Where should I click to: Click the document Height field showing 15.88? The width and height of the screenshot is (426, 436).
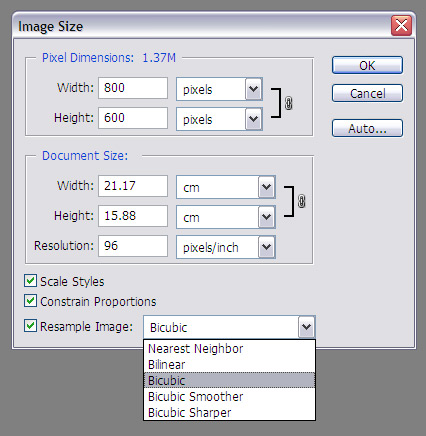click(x=133, y=216)
